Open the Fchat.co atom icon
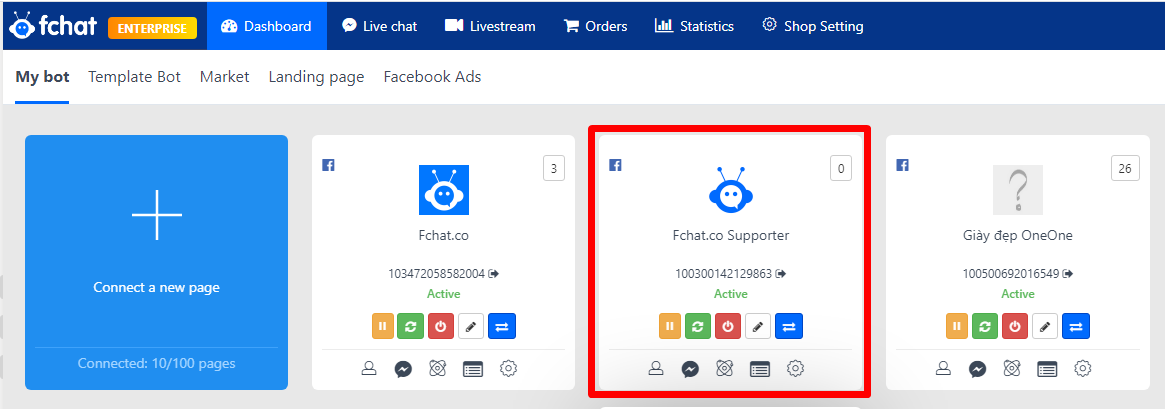 point(438,368)
